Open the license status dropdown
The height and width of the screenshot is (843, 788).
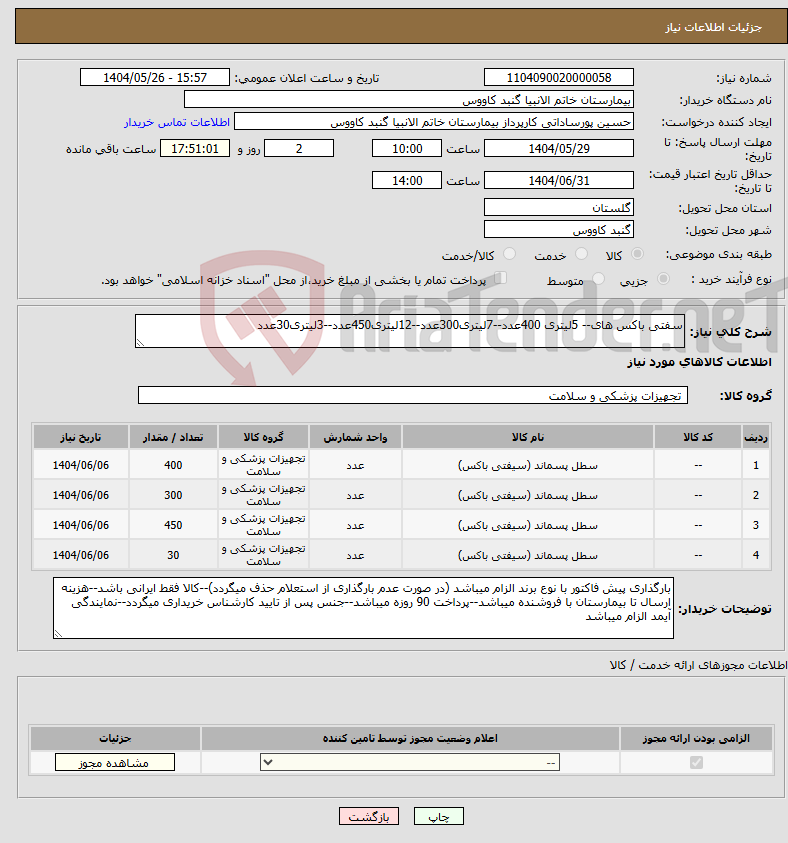(410, 762)
